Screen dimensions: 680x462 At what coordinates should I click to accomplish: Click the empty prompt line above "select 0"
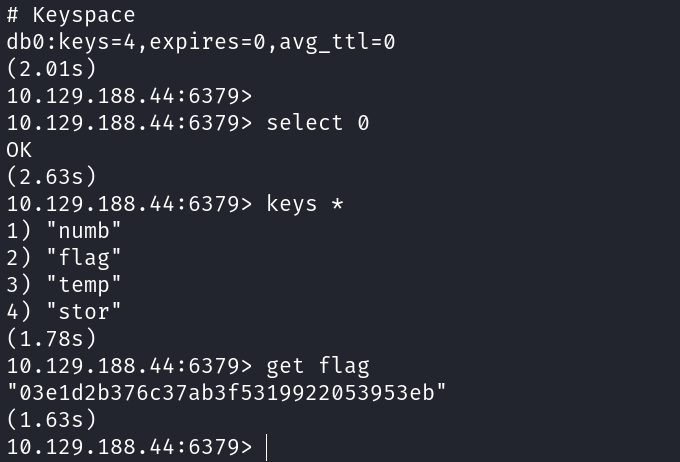tap(129, 96)
